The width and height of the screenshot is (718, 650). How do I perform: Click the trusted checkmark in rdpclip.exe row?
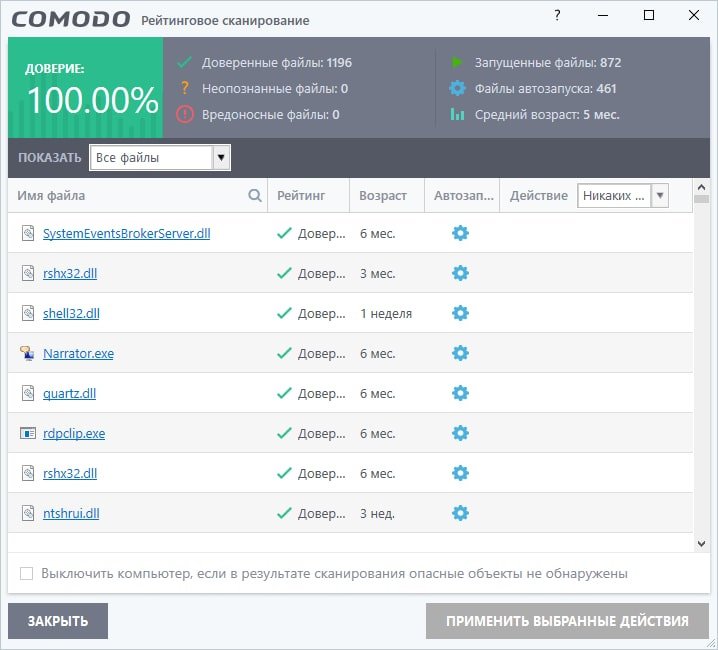coord(284,433)
